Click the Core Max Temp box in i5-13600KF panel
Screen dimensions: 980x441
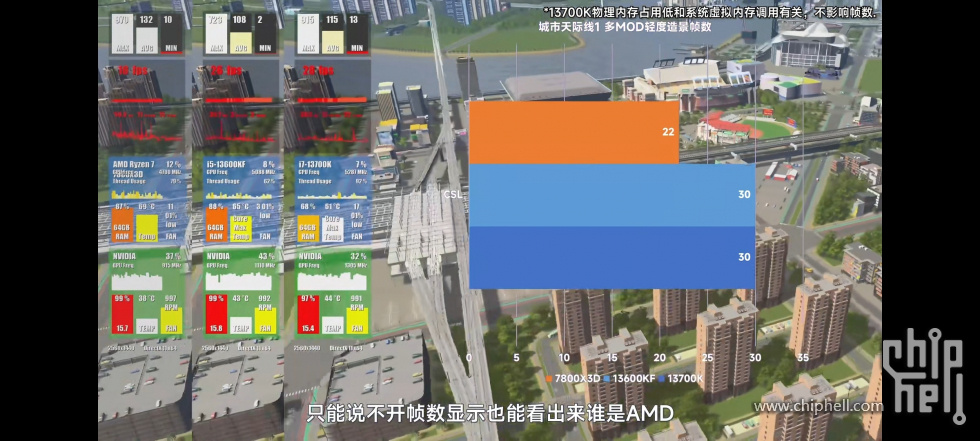point(240,228)
